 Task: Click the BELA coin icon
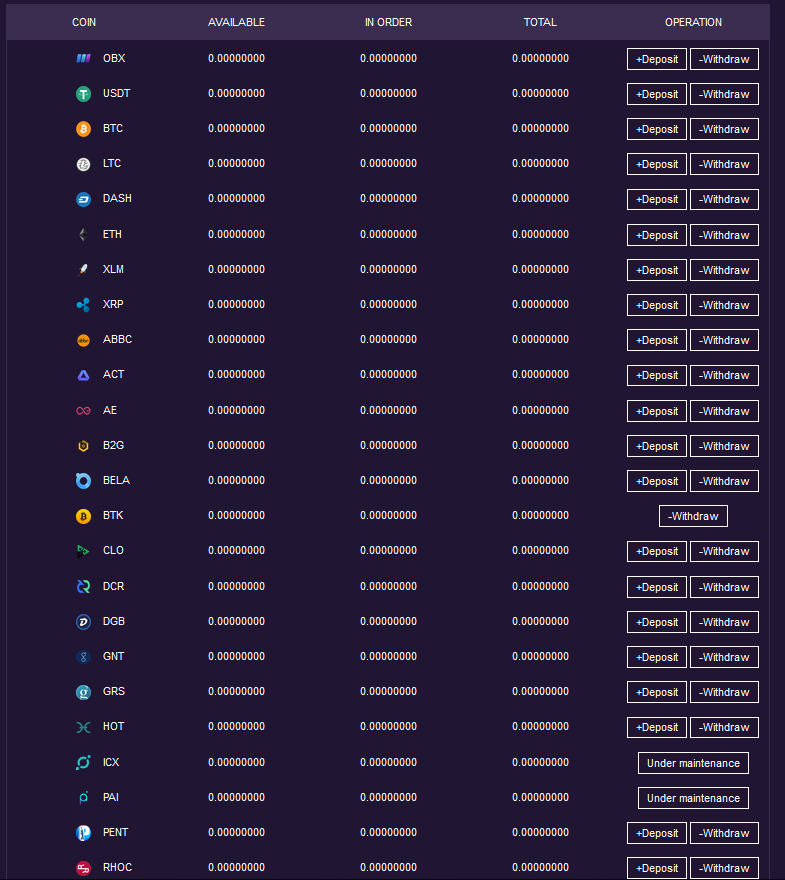pos(84,480)
